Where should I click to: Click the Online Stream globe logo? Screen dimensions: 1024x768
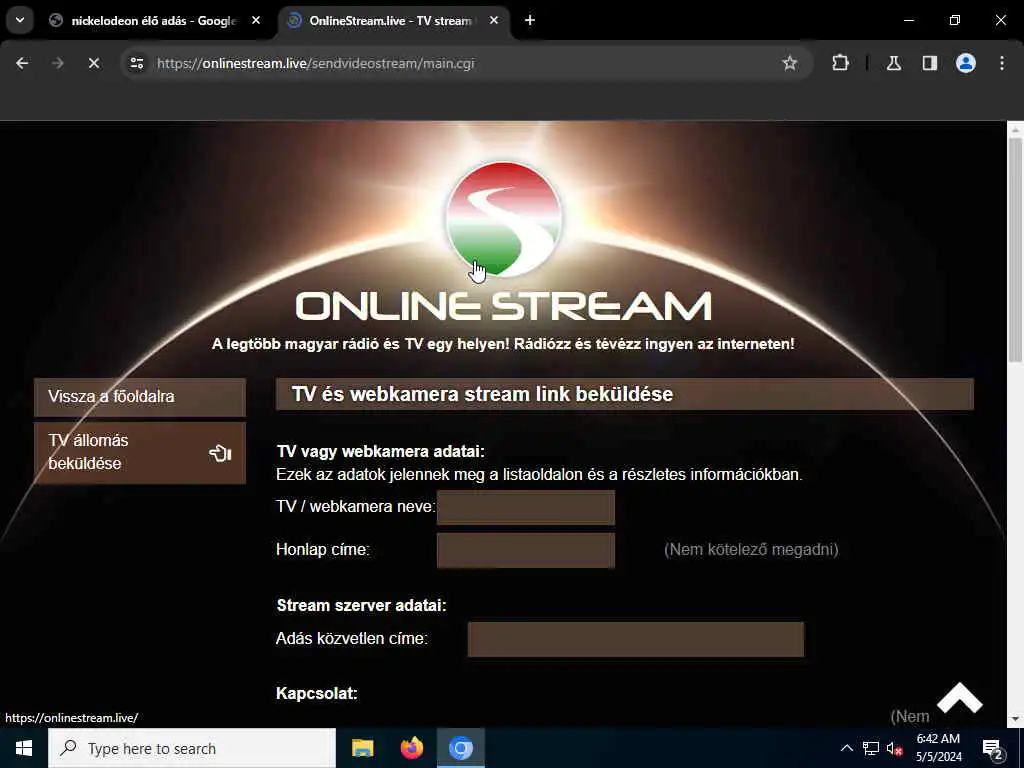tap(504, 219)
